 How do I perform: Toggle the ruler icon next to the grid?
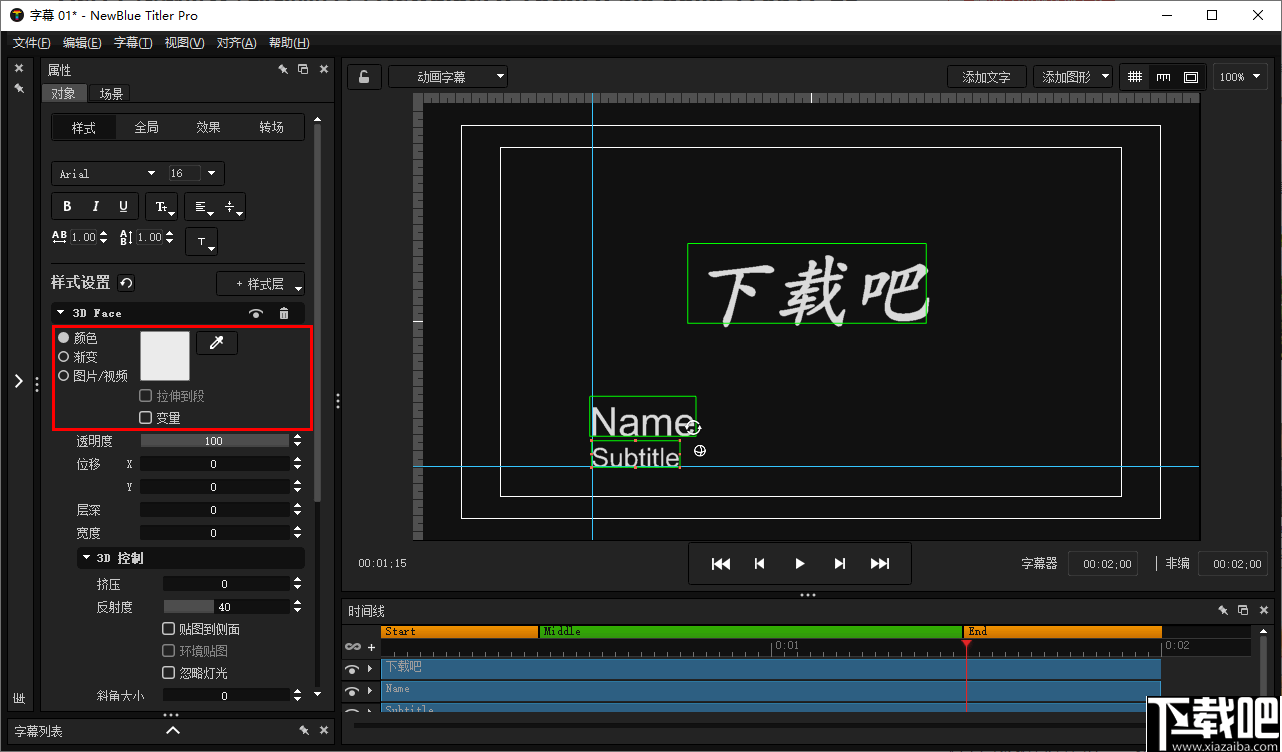click(1163, 76)
